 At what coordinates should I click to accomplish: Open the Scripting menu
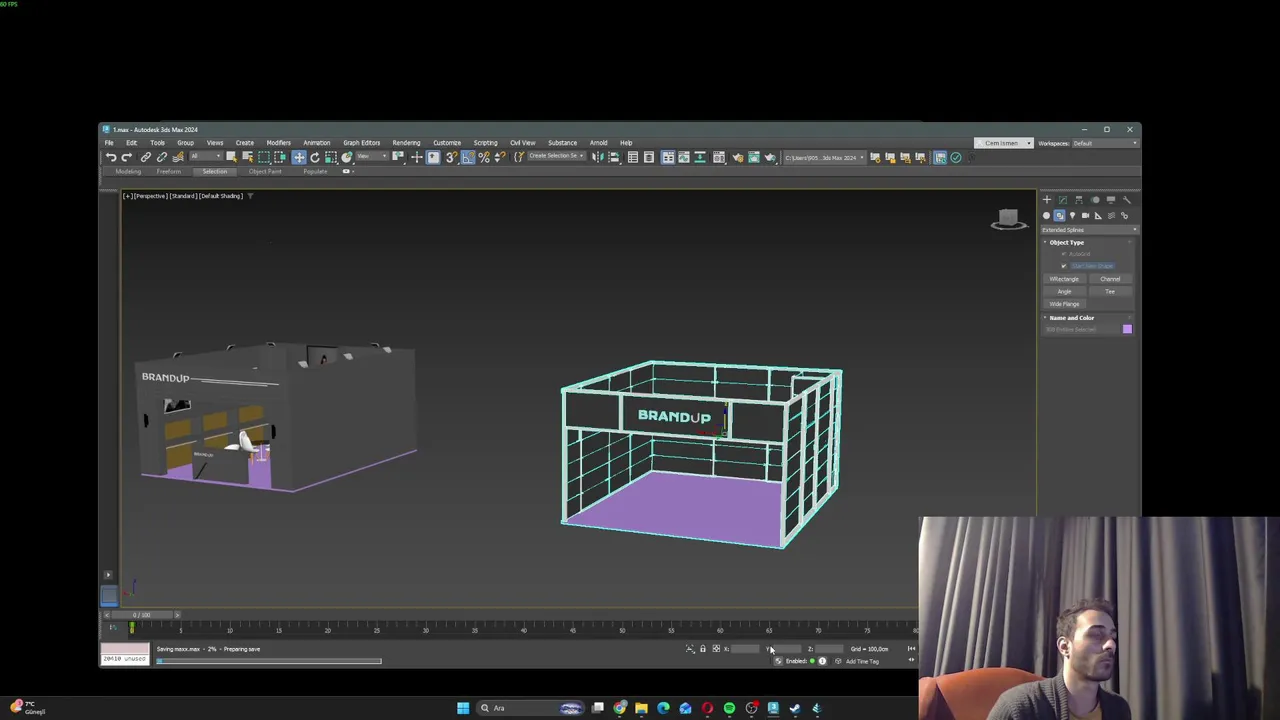tap(485, 143)
